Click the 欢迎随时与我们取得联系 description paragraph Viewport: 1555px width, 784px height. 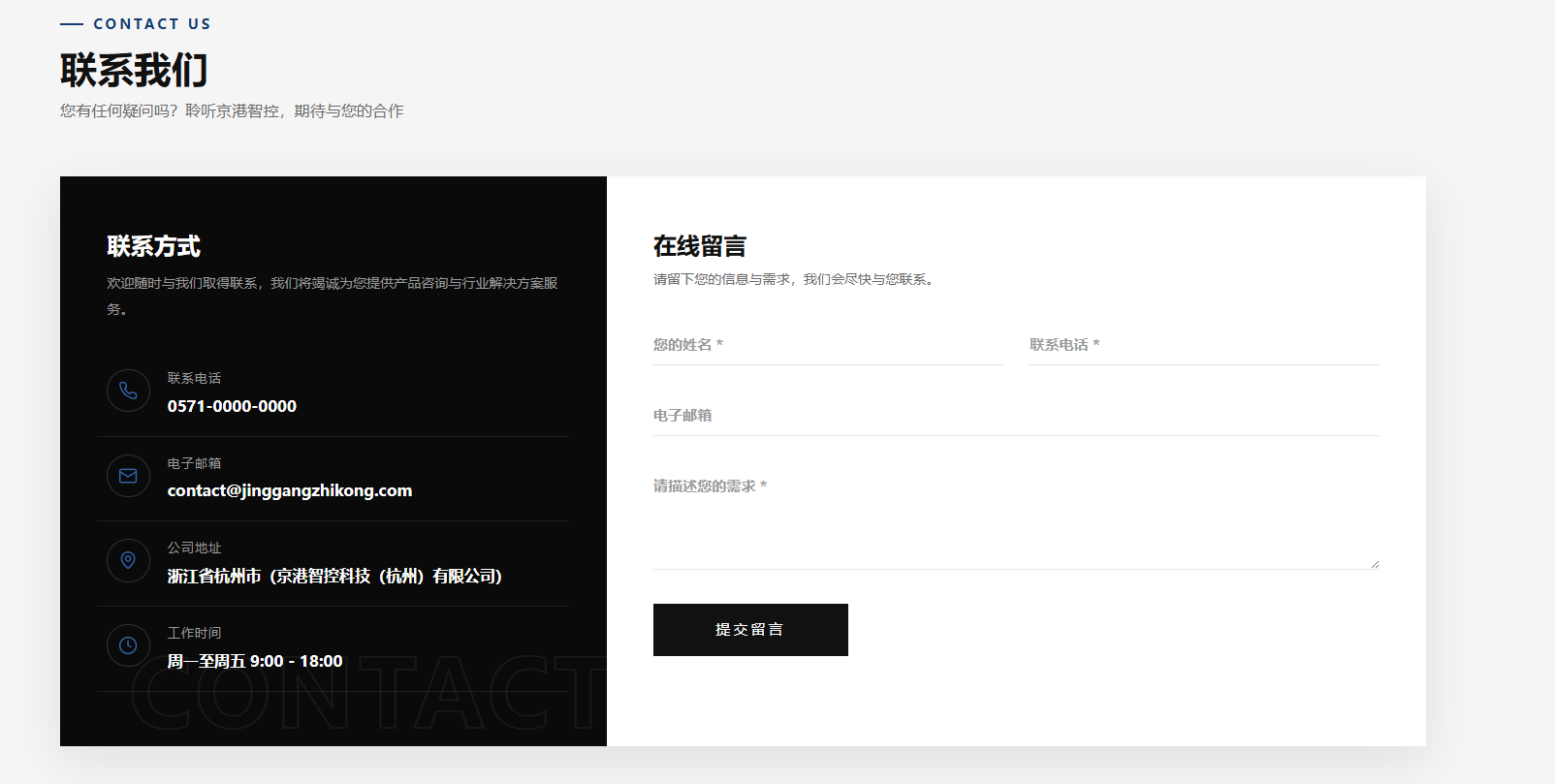tap(333, 296)
